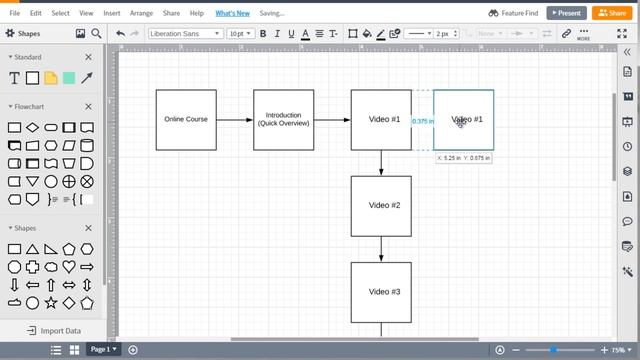This screenshot has width=640, height=360.
Task: Toggle underline text formatting
Action: click(291, 34)
